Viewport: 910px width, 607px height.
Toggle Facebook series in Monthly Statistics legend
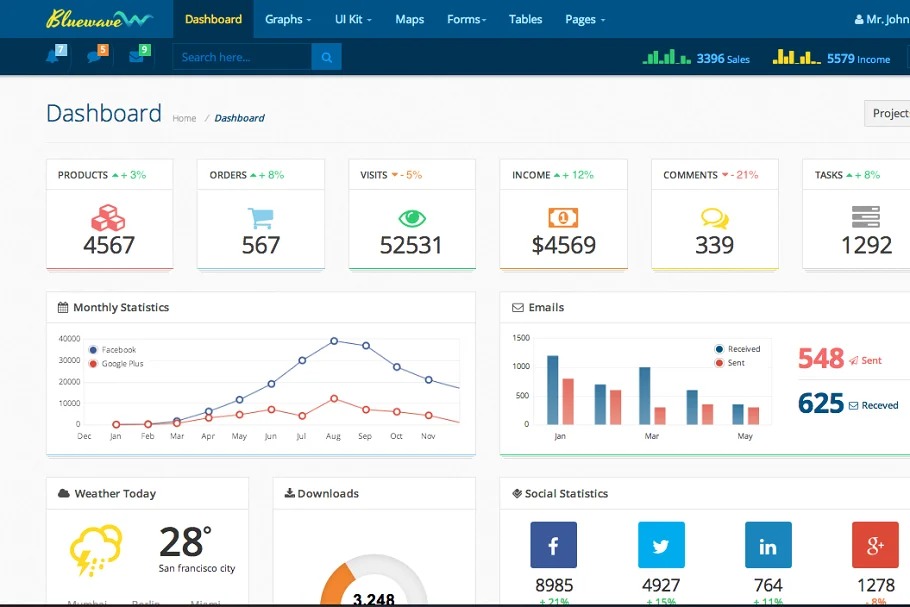pos(112,350)
